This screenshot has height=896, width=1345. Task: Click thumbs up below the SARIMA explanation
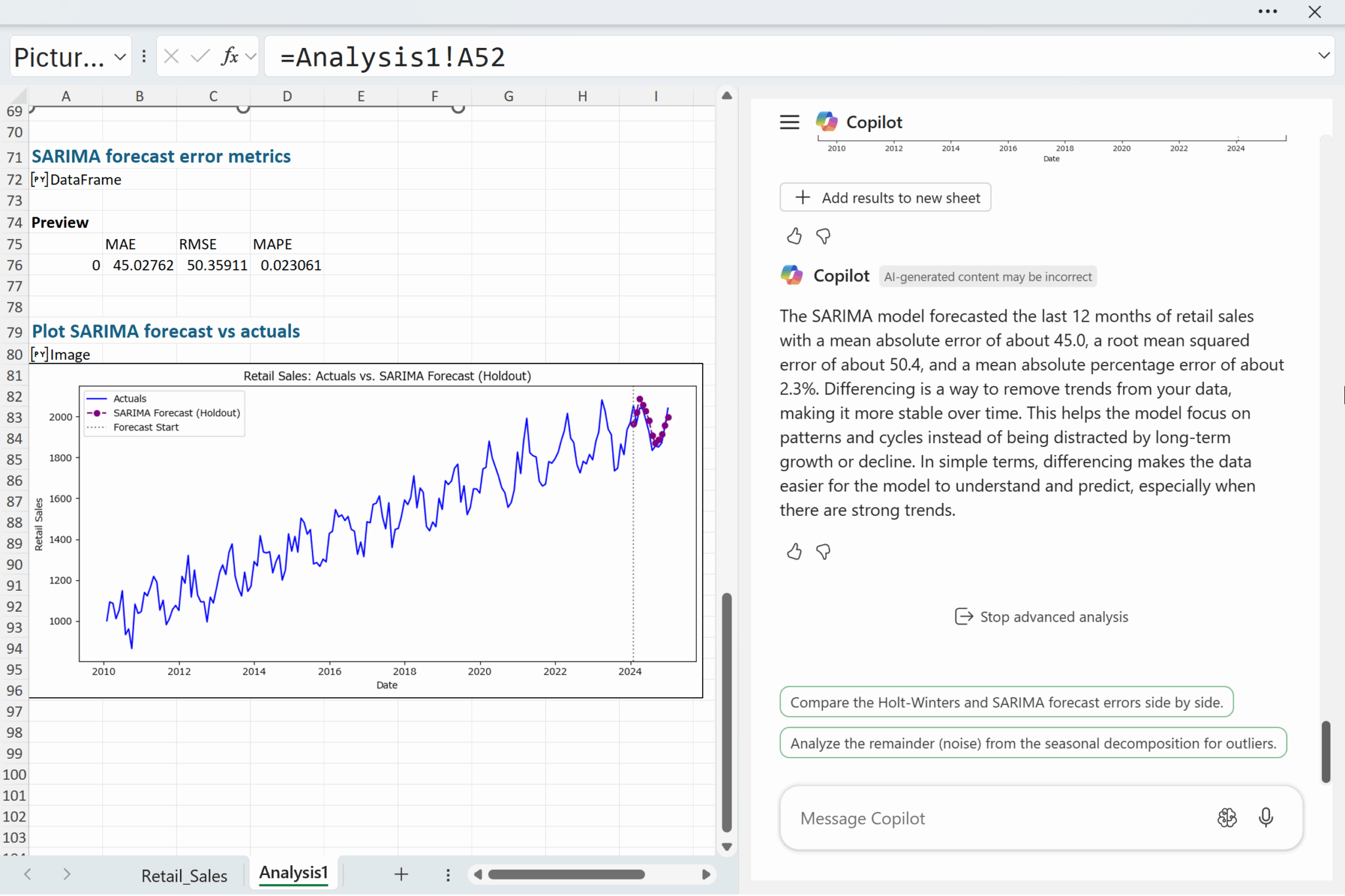tap(794, 551)
